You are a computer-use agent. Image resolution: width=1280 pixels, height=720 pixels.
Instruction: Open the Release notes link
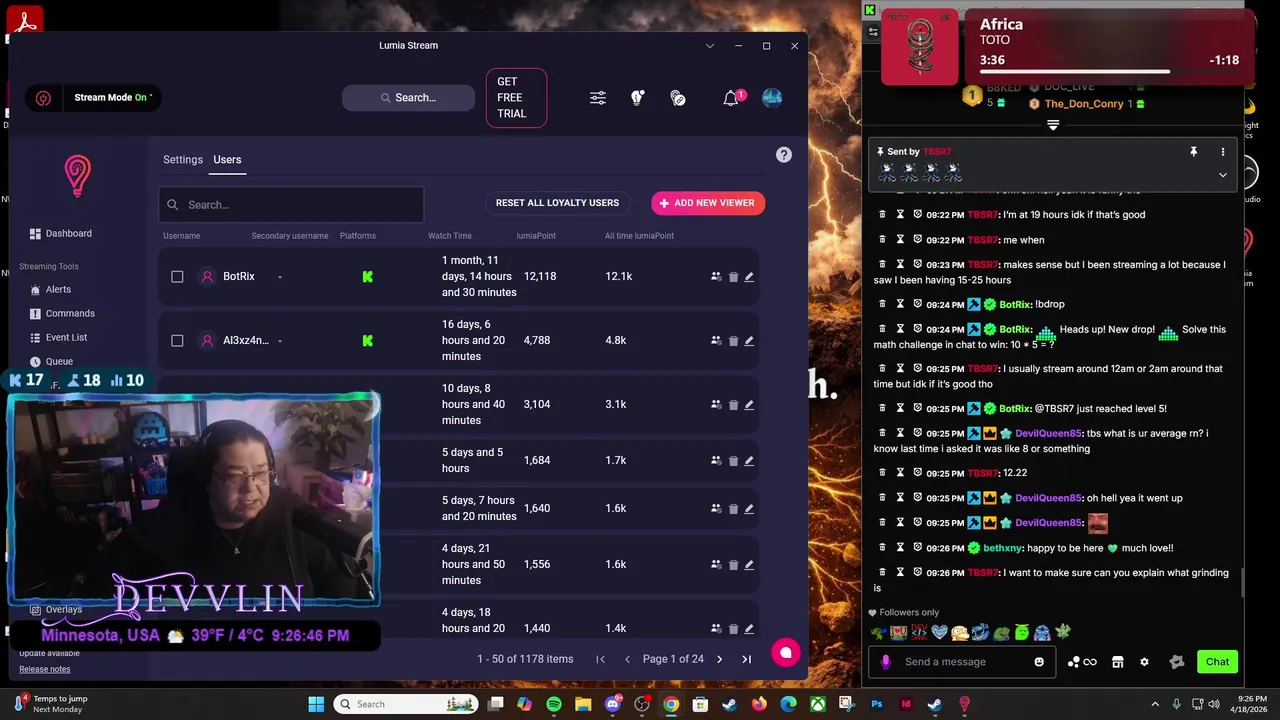point(45,669)
